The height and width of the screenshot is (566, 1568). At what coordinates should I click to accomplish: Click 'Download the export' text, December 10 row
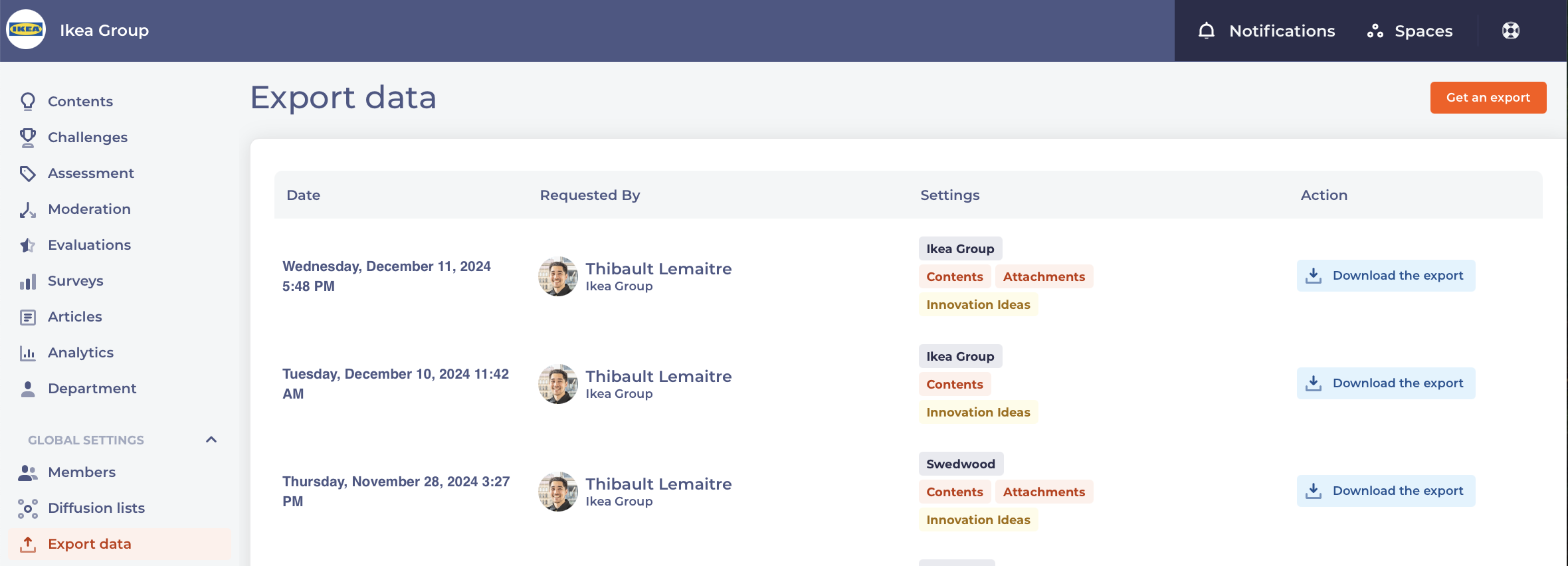click(1398, 383)
